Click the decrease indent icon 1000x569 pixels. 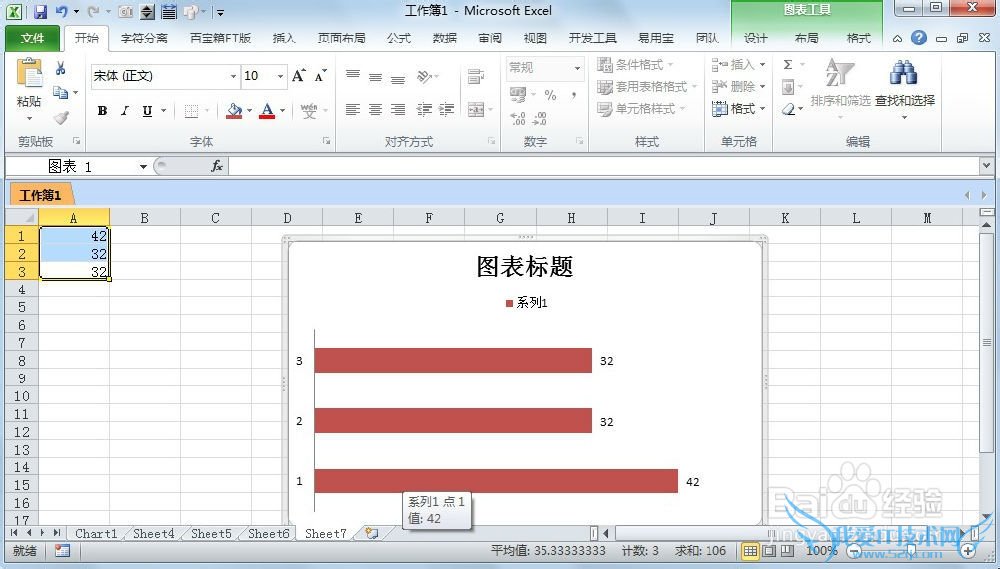(424, 110)
